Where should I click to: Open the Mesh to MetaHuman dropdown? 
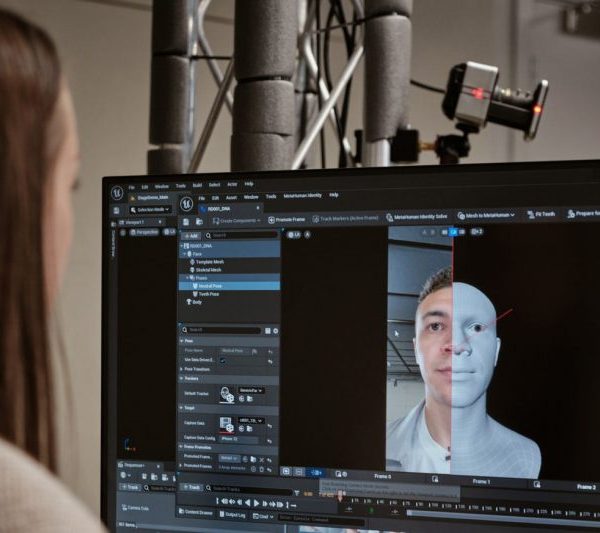click(486, 215)
